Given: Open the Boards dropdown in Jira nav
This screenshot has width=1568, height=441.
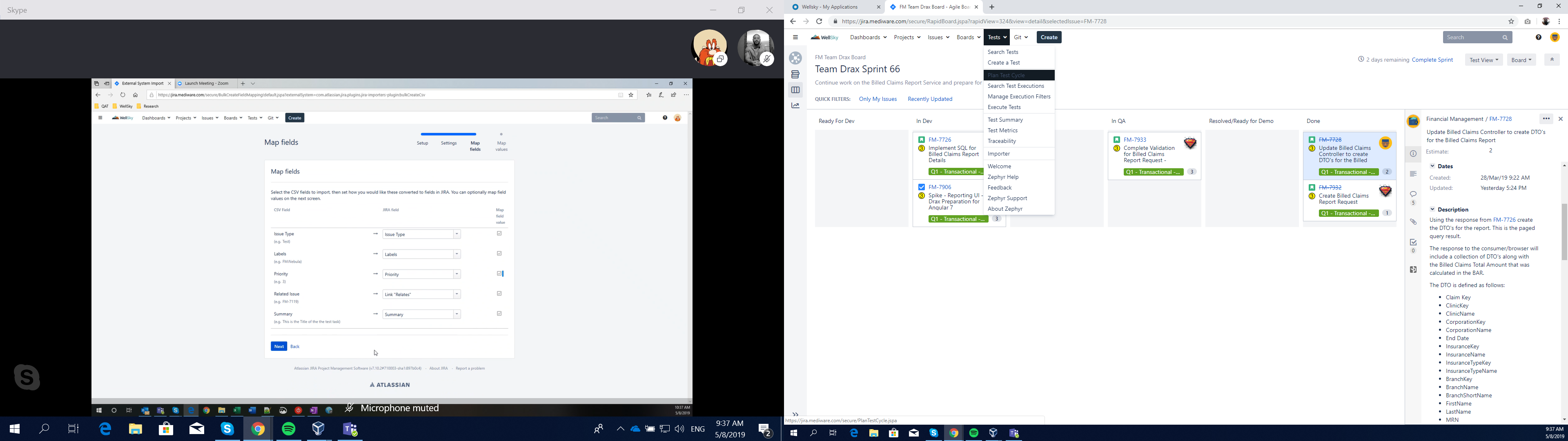Looking at the screenshot, I should coord(968,37).
